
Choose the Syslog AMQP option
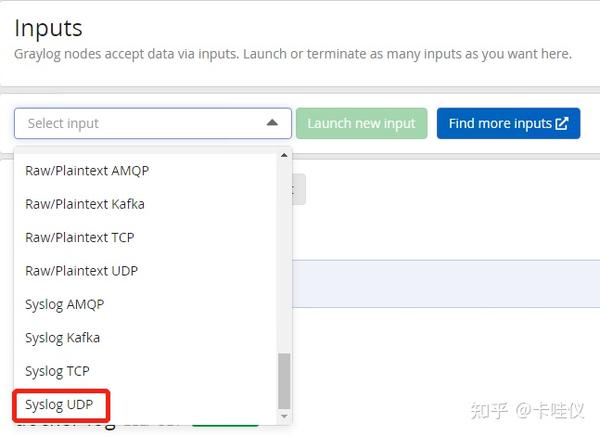[x=65, y=304]
